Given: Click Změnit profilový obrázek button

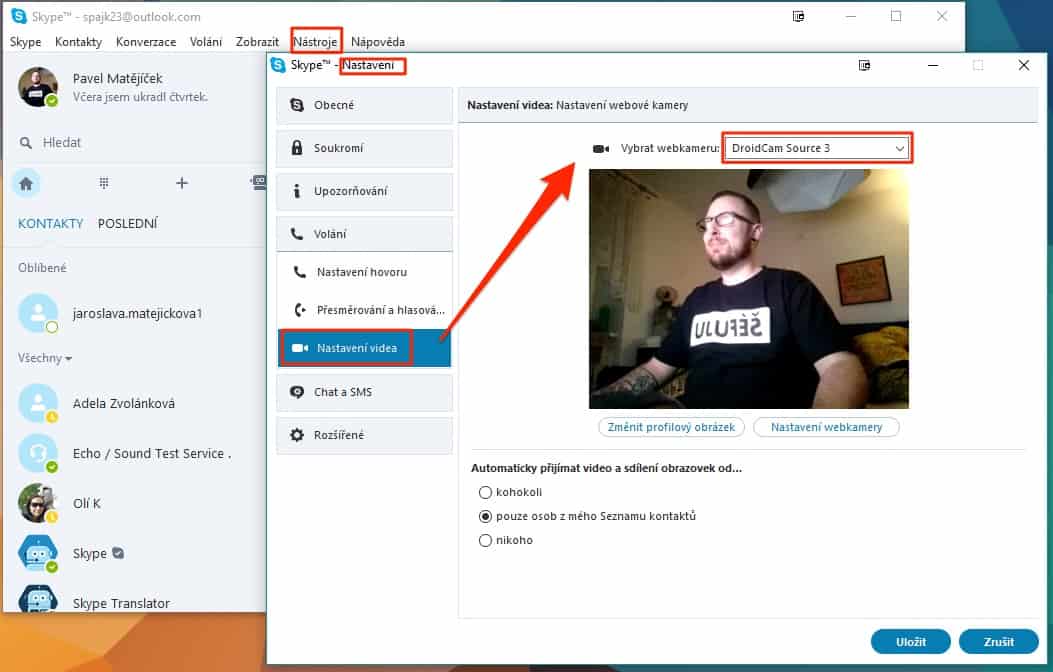Looking at the screenshot, I should point(672,427).
